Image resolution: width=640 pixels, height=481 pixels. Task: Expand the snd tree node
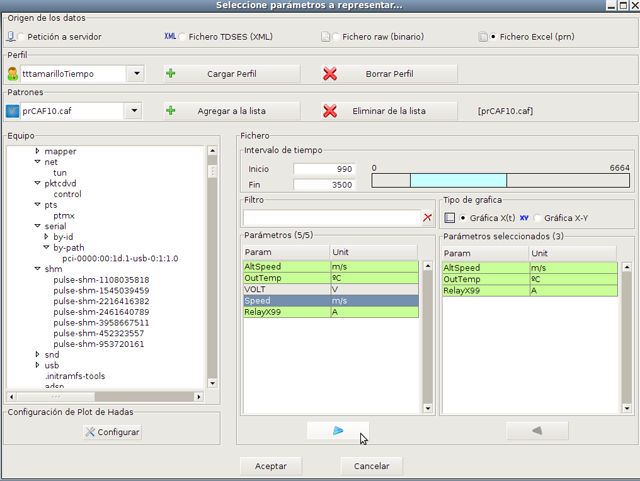[x=38, y=354]
